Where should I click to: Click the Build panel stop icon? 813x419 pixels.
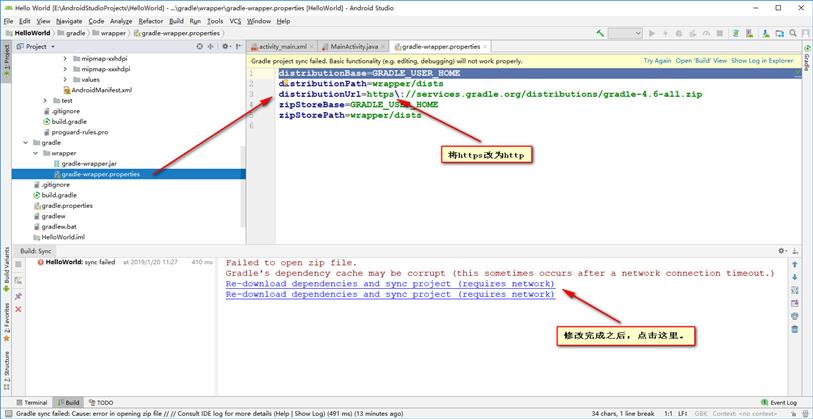click(x=18, y=264)
